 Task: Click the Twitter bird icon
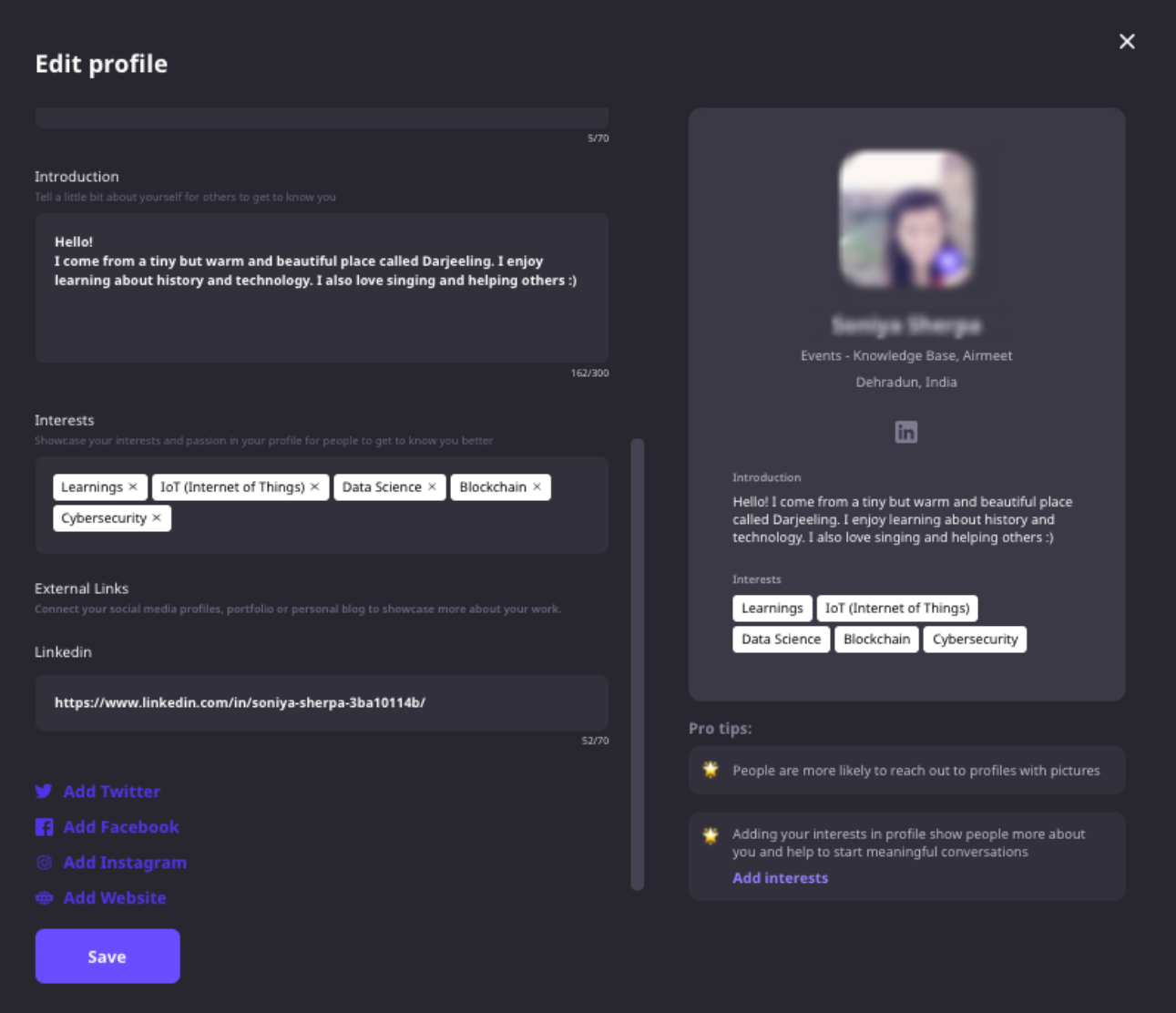44,791
